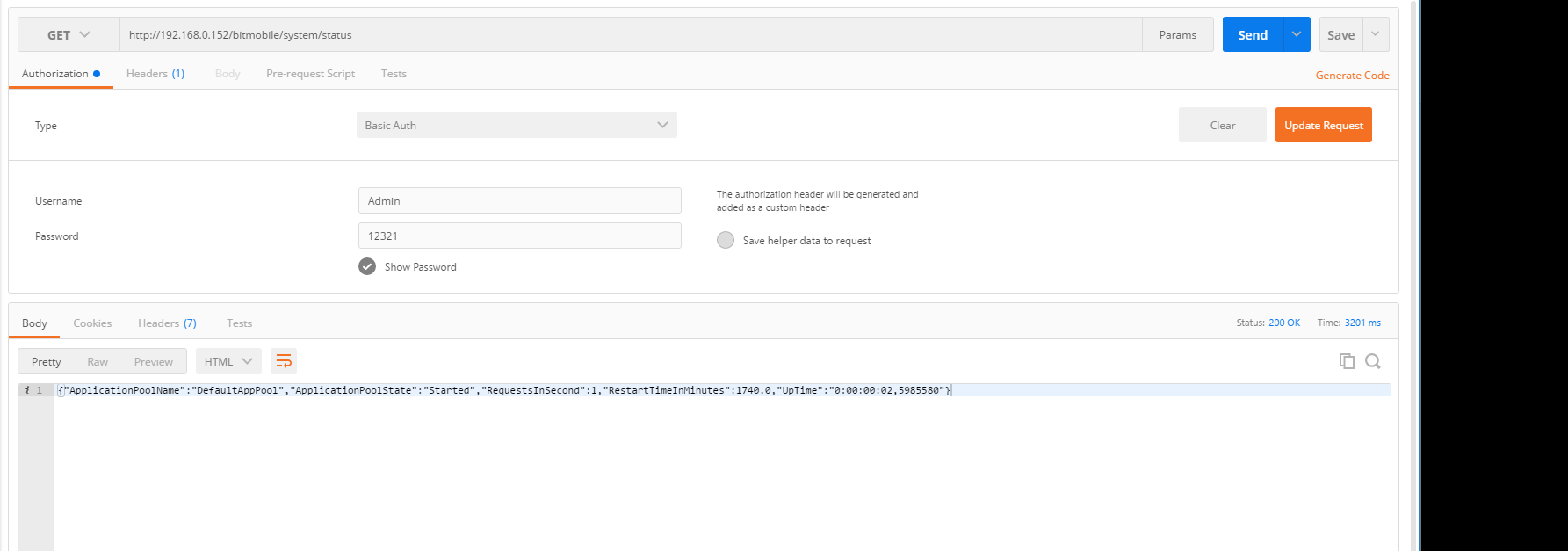The width and height of the screenshot is (1568, 551).
Task: Expand the Basic Auth type dropdown
Action: click(517, 125)
